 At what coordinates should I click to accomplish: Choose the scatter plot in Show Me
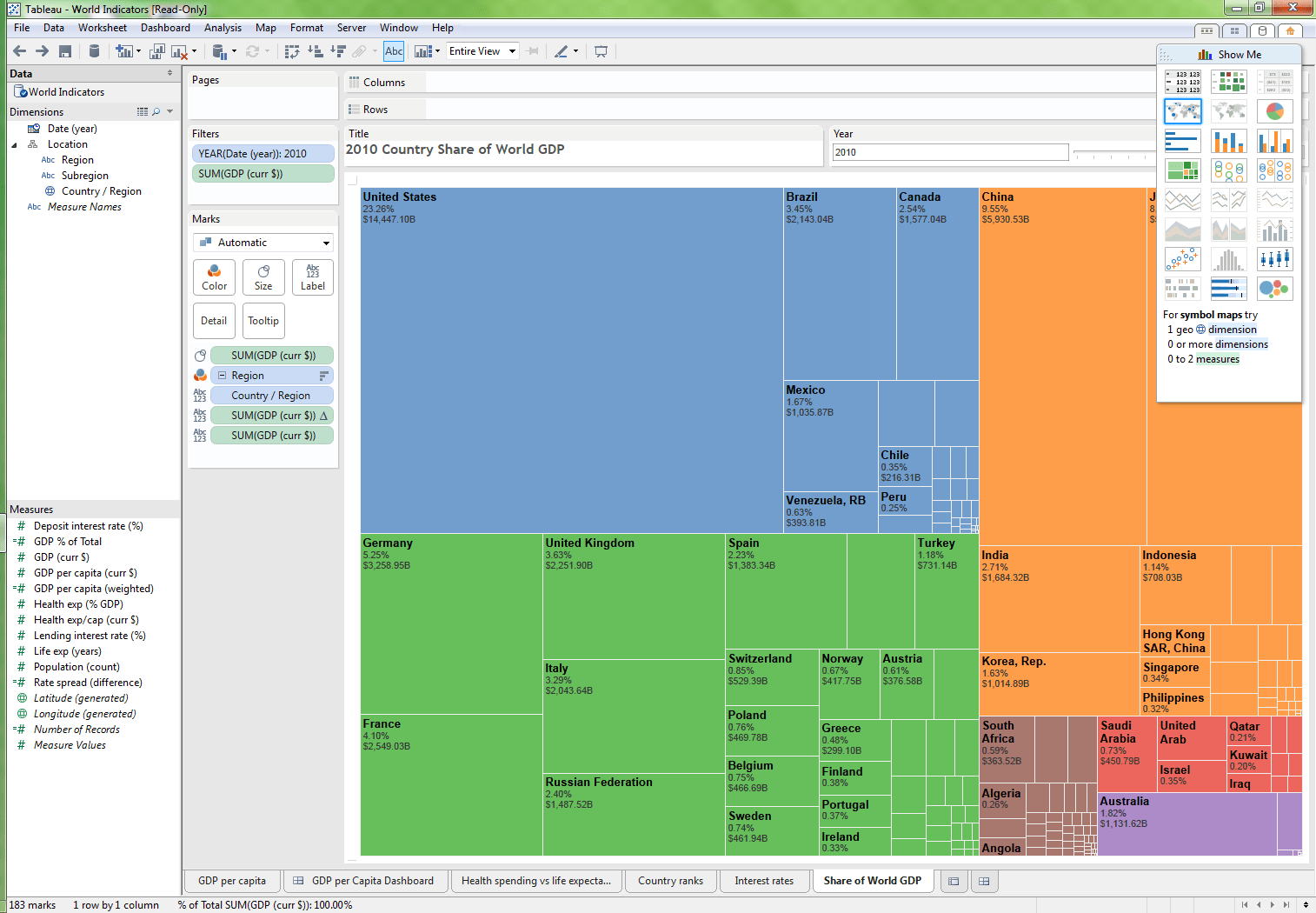(1182, 259)
